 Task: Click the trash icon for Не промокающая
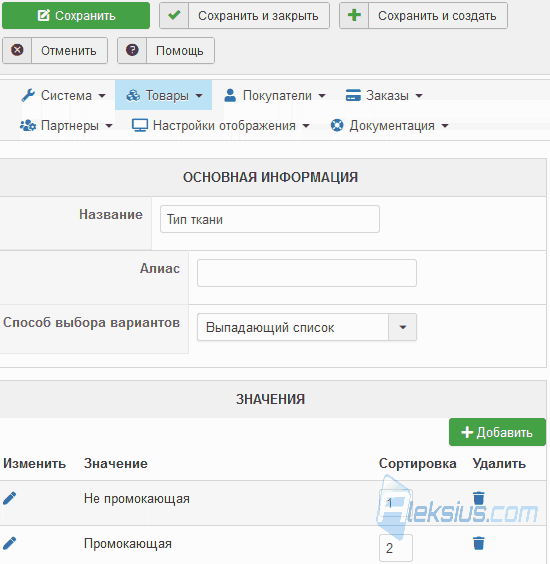tap(479, 498)
